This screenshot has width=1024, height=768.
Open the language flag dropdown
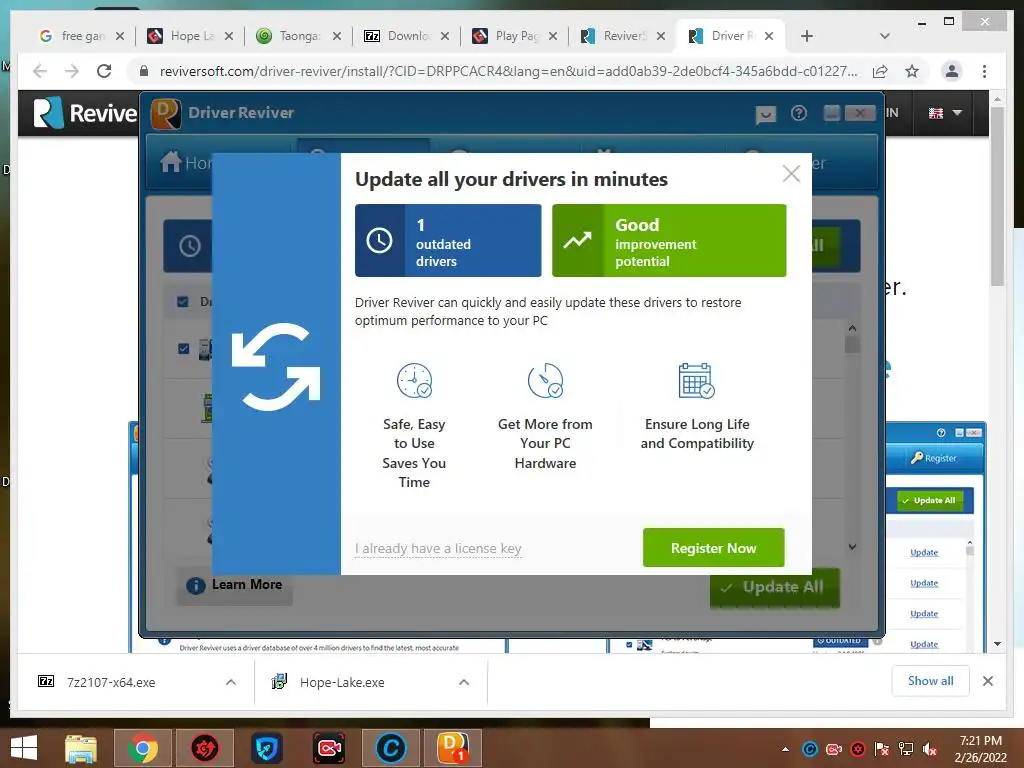tap(945, 113)
